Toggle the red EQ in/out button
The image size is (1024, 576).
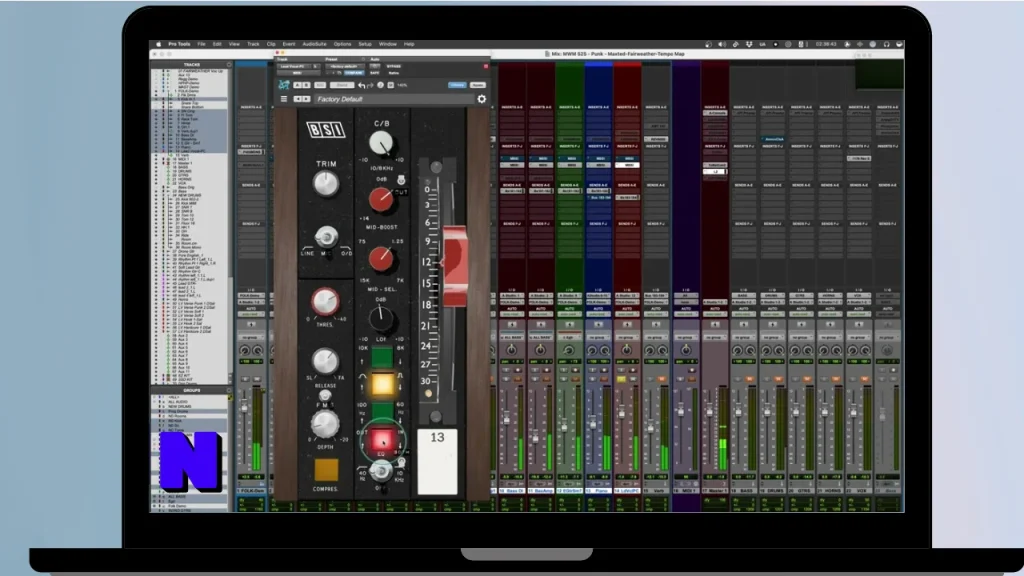pos(382,440)
